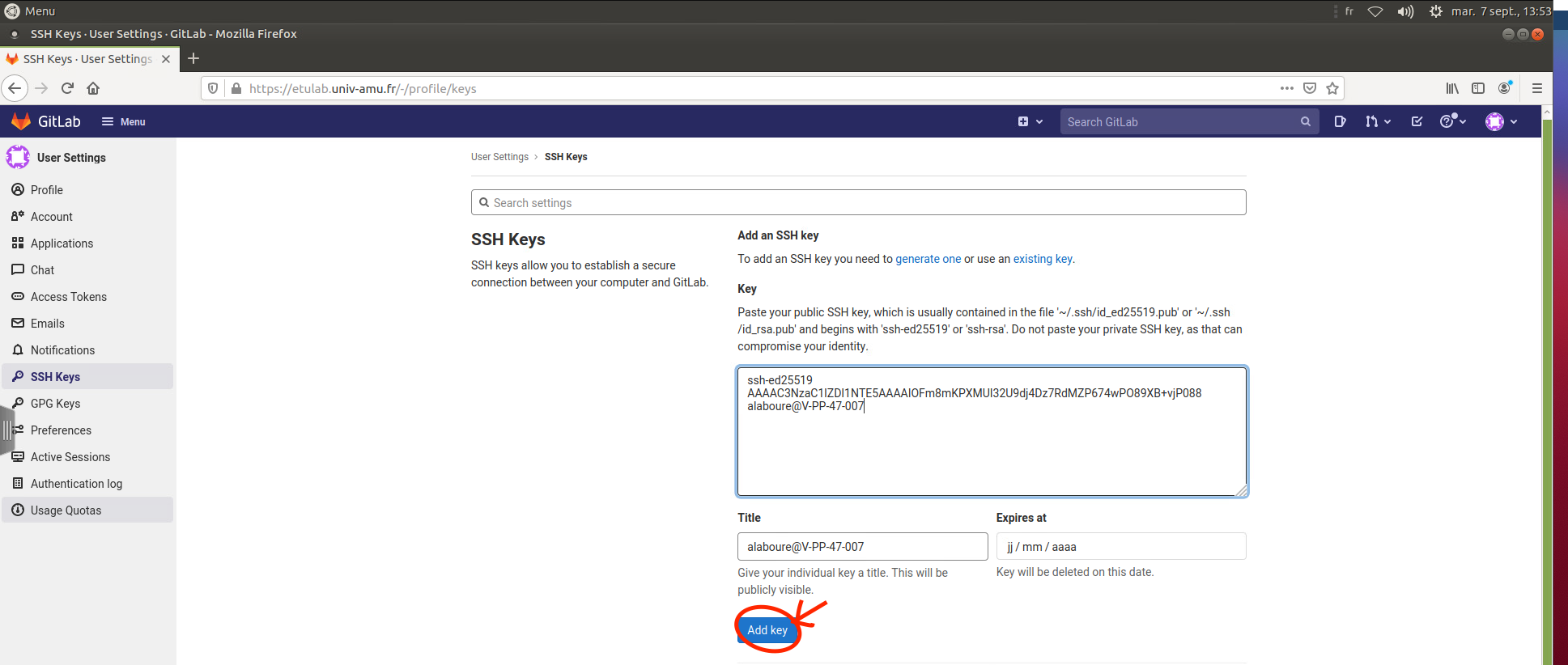This screenshot has height=665, width=1568.
Task: Open Access Tokens in sidebar
Action: pyautogui.click(x=87, y=297)
